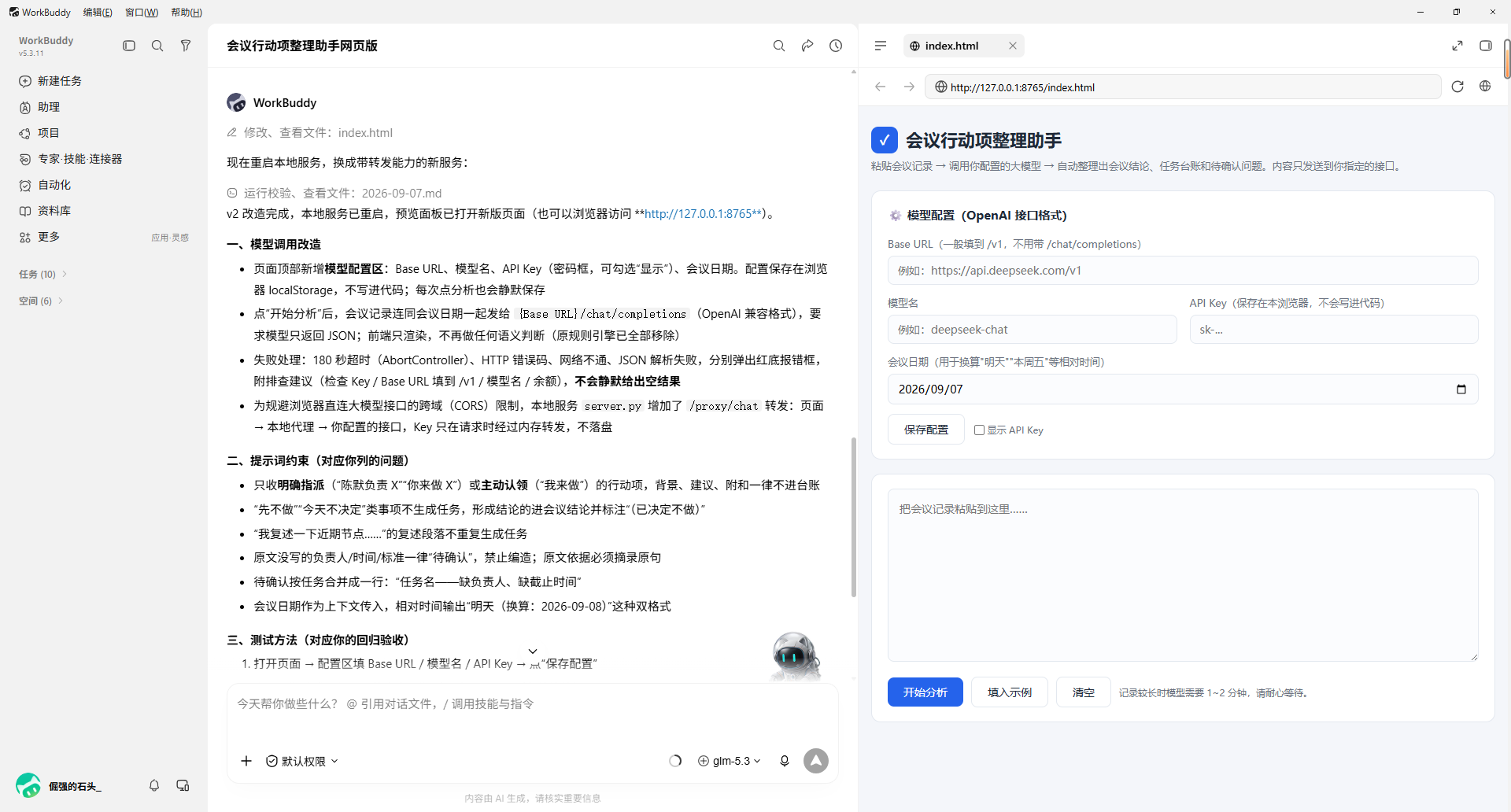Check the 显示 API Key checkbox

(x=979, y=430)
